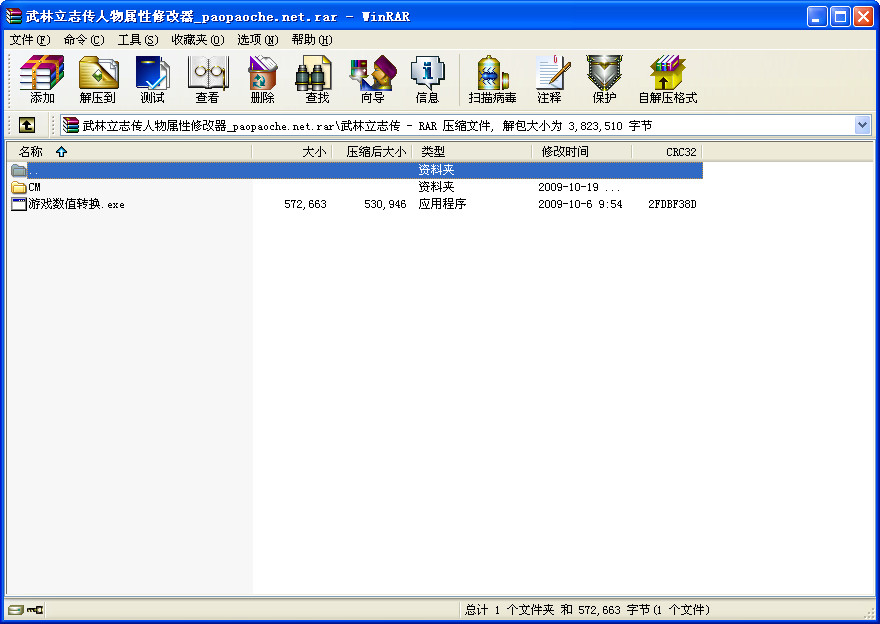This screenshot has height=624, width=880.
Task: Click the date 2009-10-6 9:54
Action: point(580,204)
